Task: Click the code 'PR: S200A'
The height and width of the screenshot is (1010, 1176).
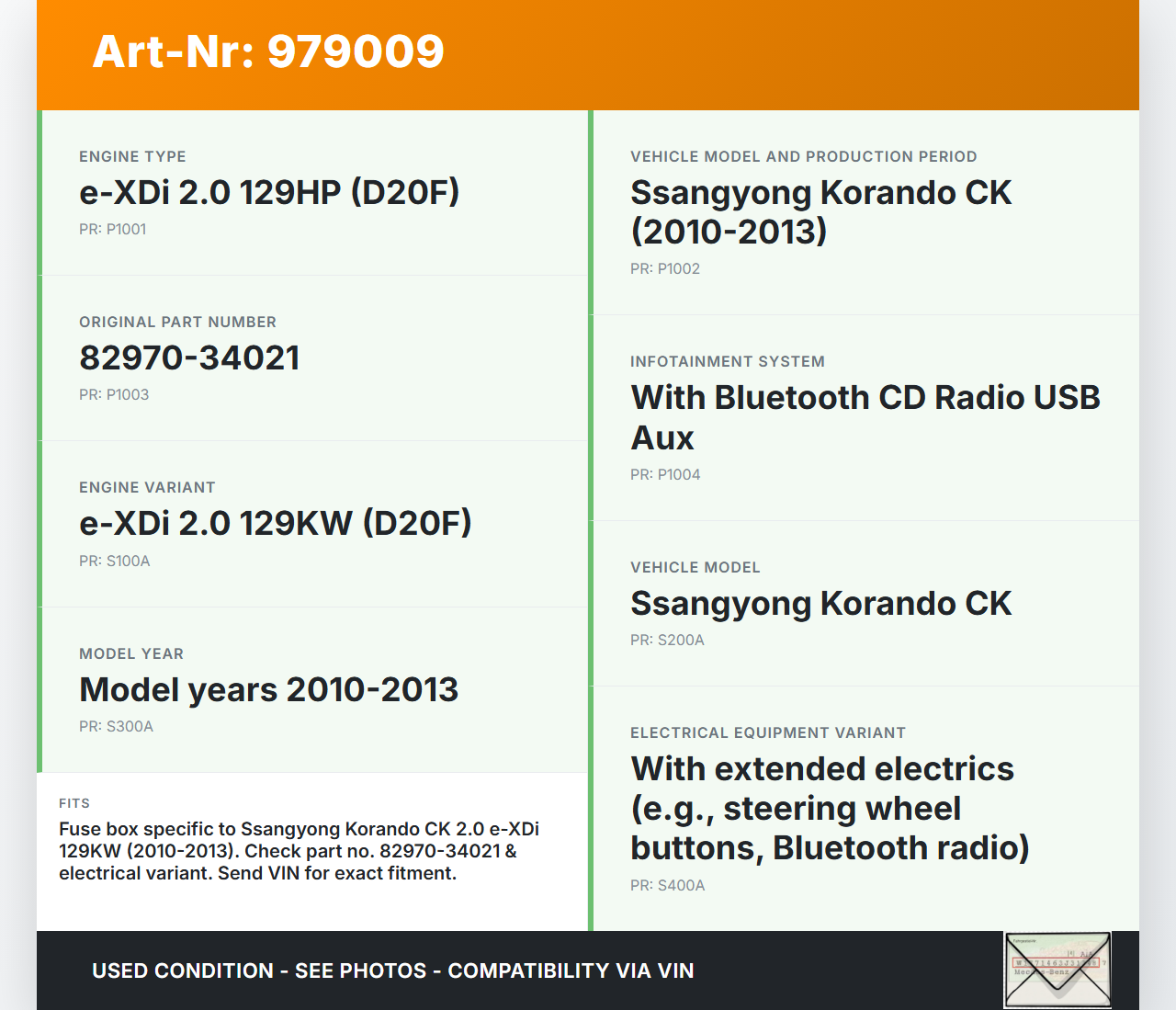Action: (x=667, y=640)
